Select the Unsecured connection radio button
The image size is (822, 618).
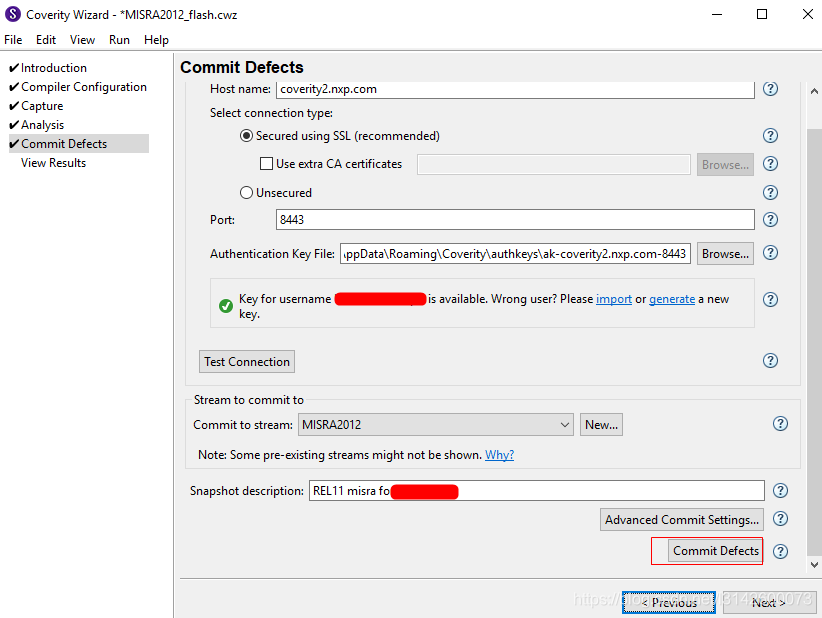(x=246, y=192)
